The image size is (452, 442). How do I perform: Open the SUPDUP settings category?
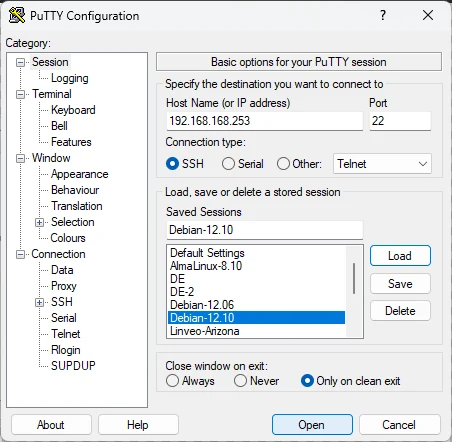coord(73,366)
